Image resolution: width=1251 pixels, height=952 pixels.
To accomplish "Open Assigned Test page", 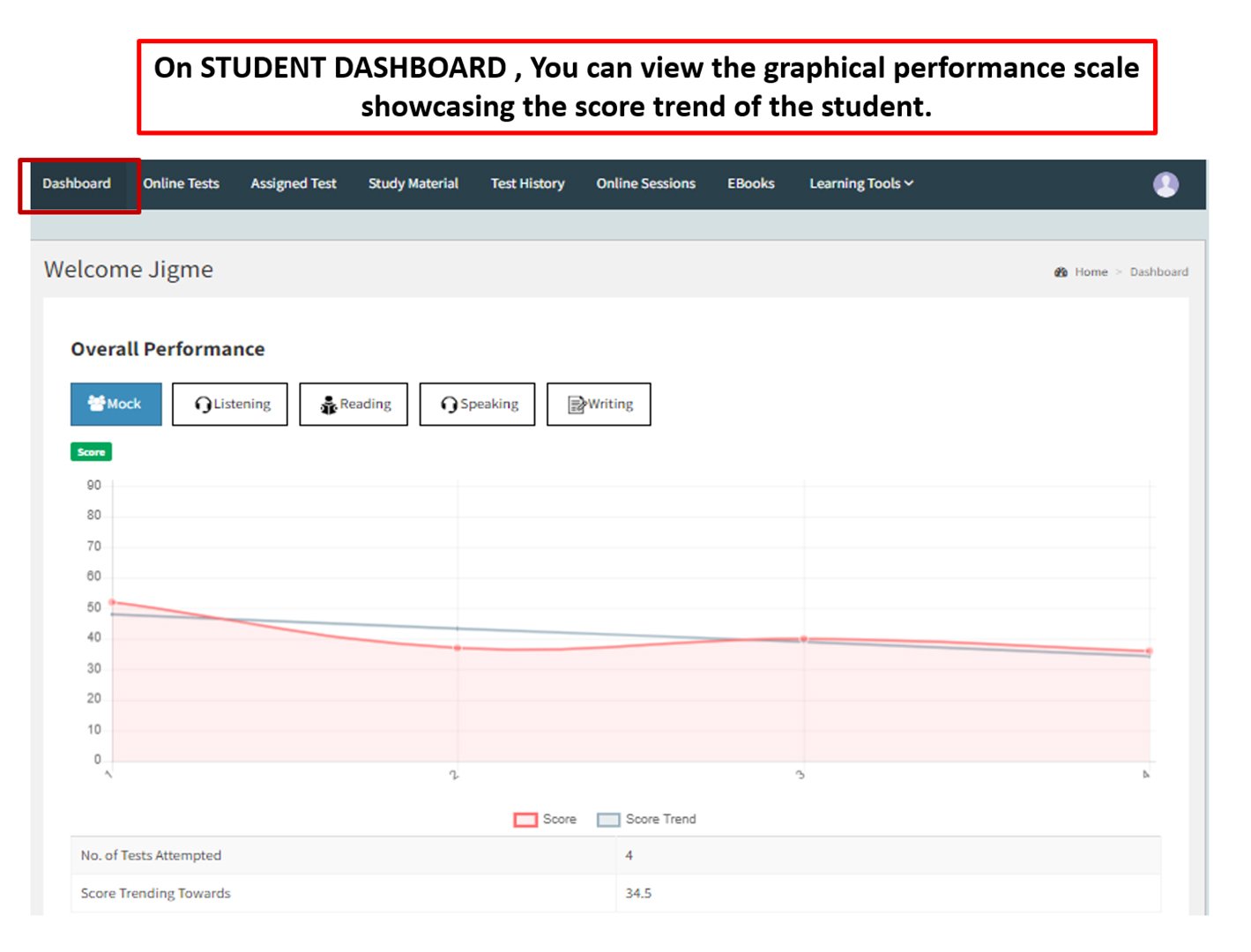I will [x=294, y=184].
